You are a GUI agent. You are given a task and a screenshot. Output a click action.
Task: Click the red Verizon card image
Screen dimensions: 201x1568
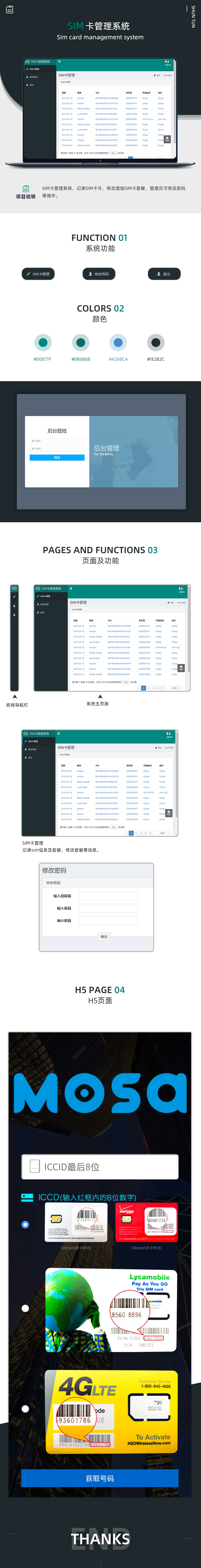click(x=146, y=1222)
